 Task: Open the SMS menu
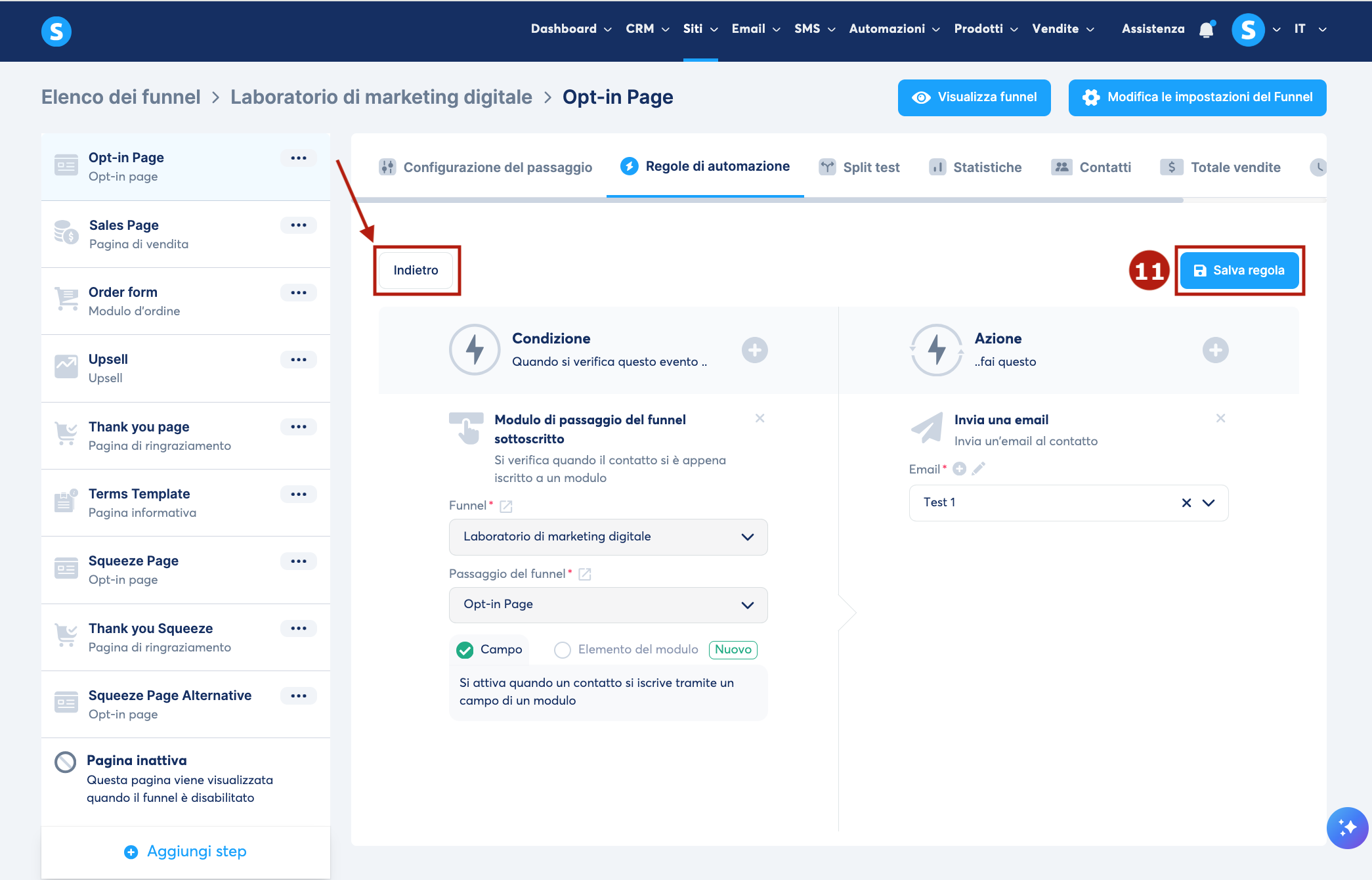coord(815,29)
